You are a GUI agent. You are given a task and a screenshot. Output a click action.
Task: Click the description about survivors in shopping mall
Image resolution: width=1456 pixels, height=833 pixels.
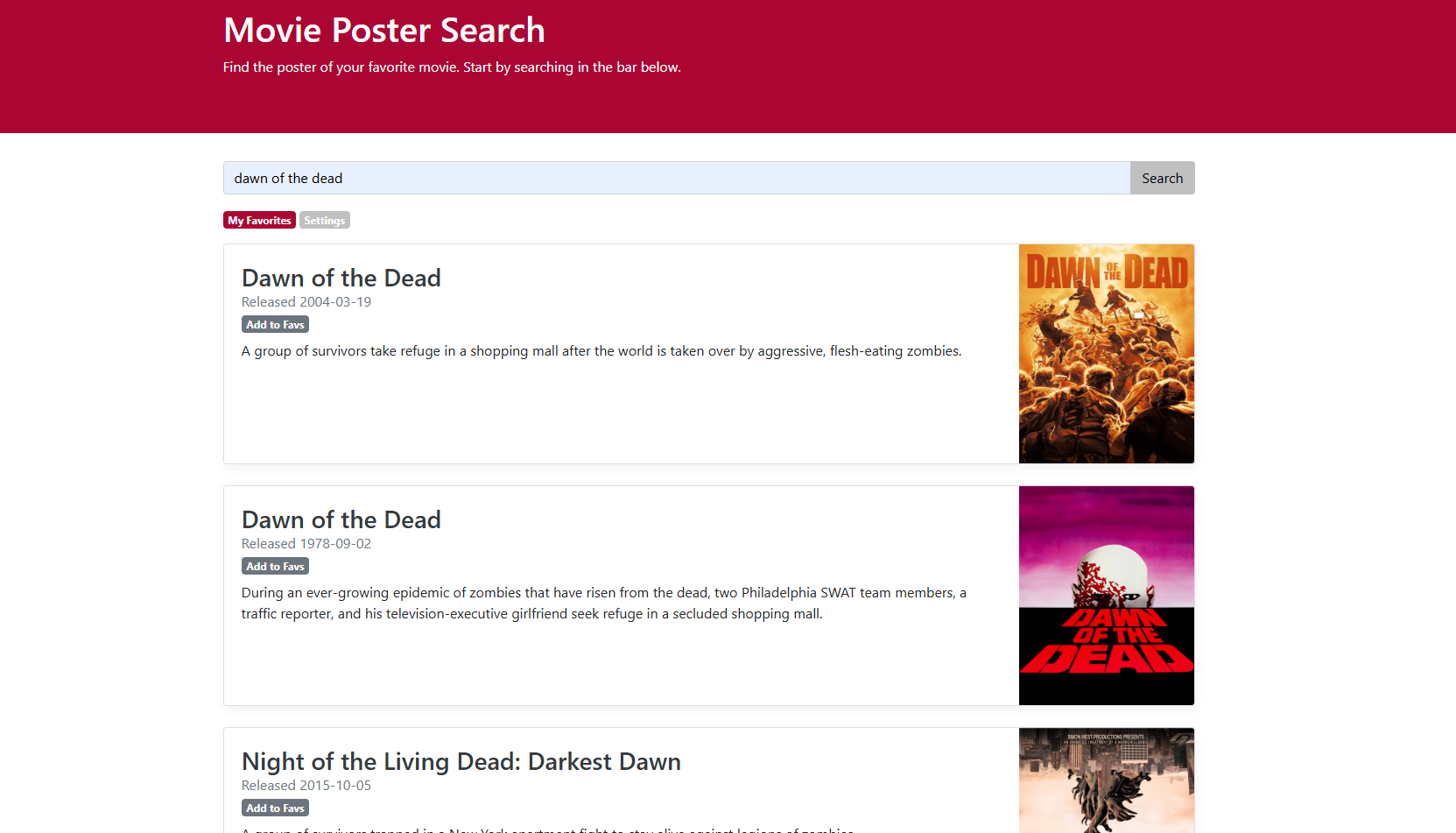click(601, 350)
